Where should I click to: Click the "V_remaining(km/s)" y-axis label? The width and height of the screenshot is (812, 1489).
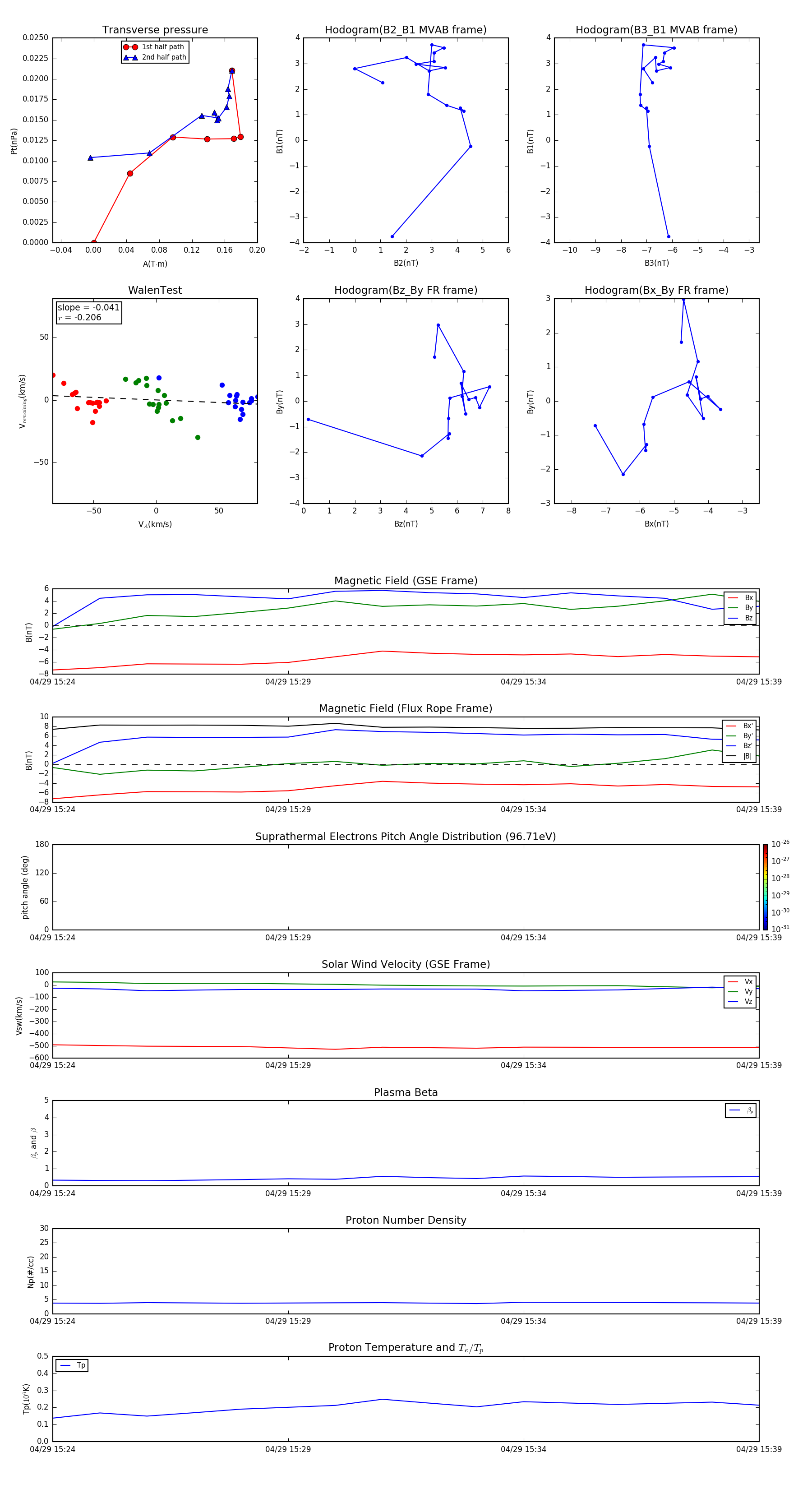tap(22, 401)
